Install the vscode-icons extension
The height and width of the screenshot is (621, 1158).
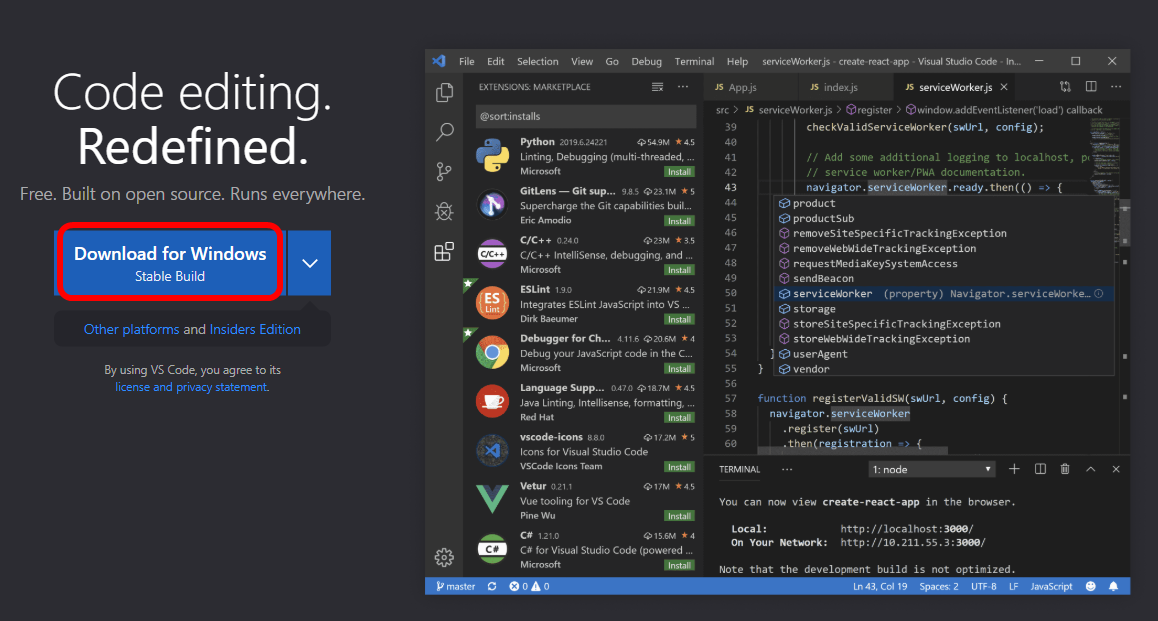(679, 467)
